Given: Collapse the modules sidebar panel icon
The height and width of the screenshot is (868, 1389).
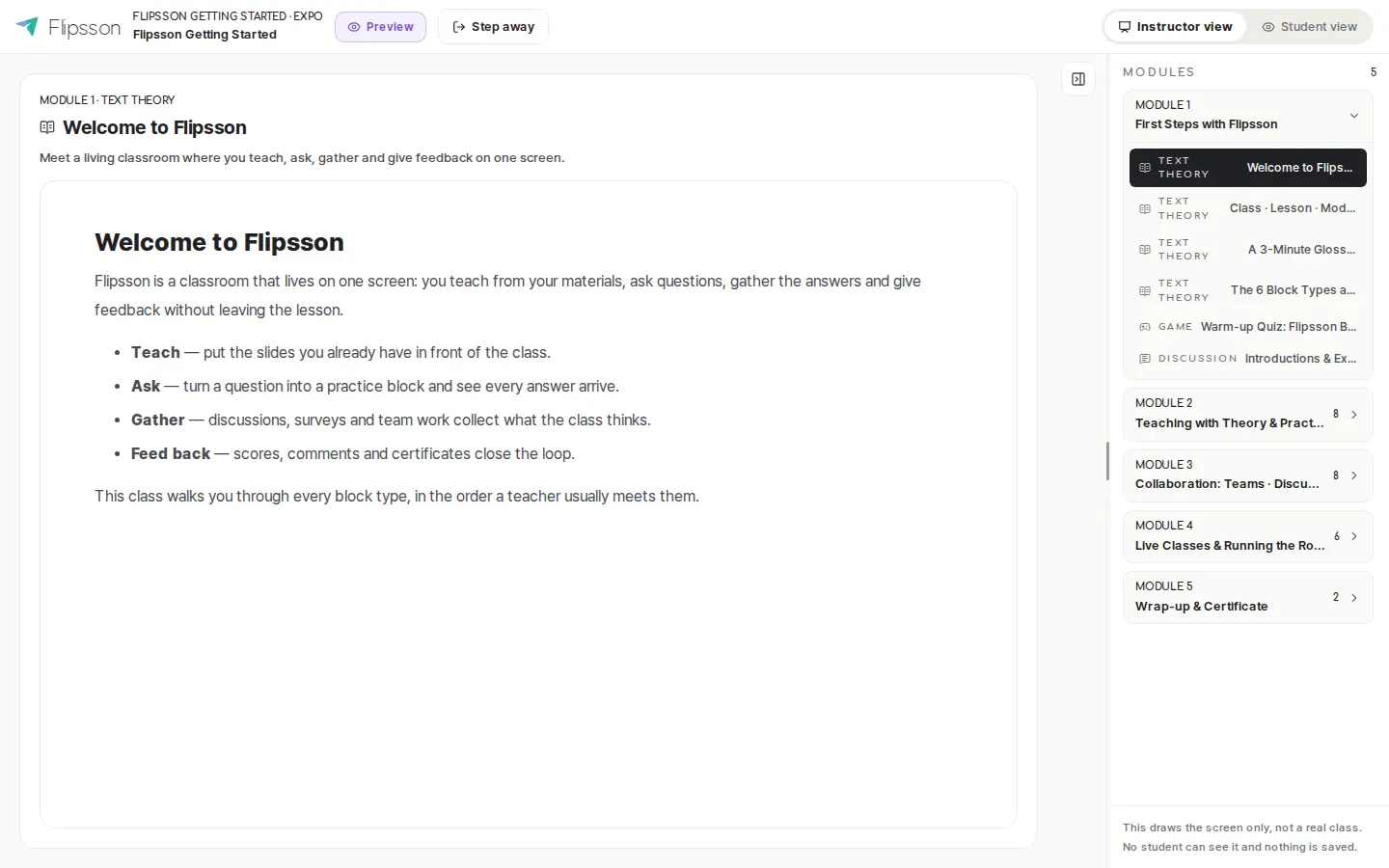Looking at the screenshot, I should pyautogui.click(x=1078, y=79).
